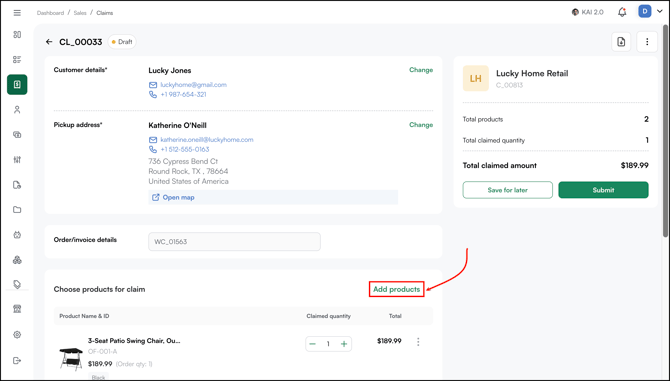
Task: Click the Order/invoice details field WC_01563
Action: tap(234, 242)
